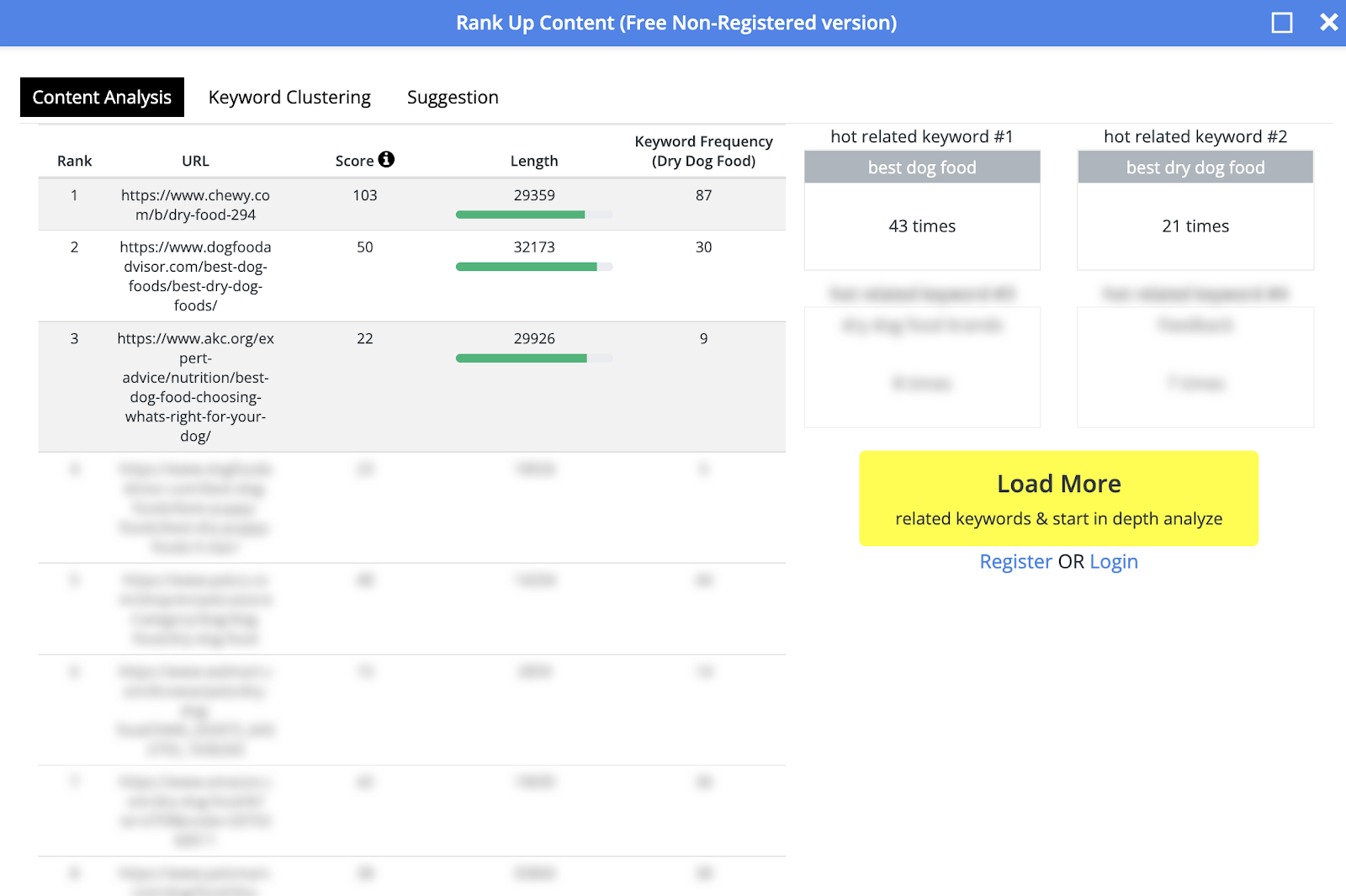The width and height of the screenshot is (1346, 896).
Task: Click the Length column header
Action: pyautogui.click(x=533, y=161)
